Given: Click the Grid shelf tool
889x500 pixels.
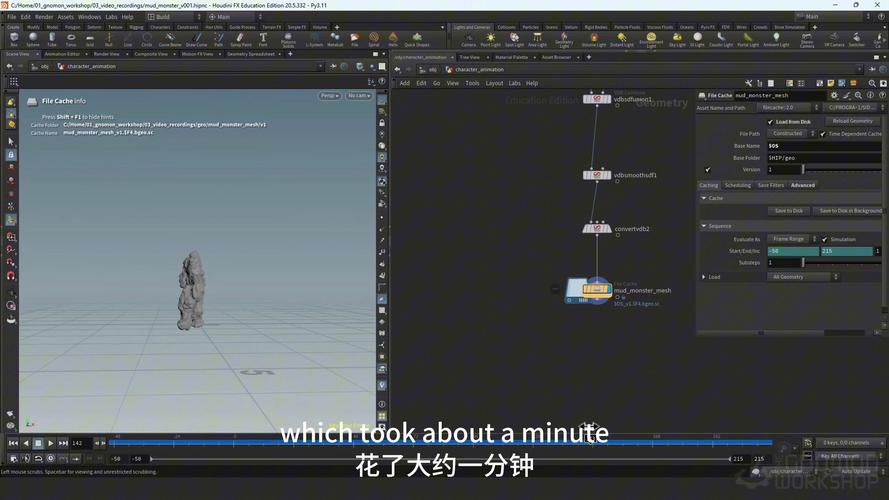Looking at the screenshot, I should 90,39.
